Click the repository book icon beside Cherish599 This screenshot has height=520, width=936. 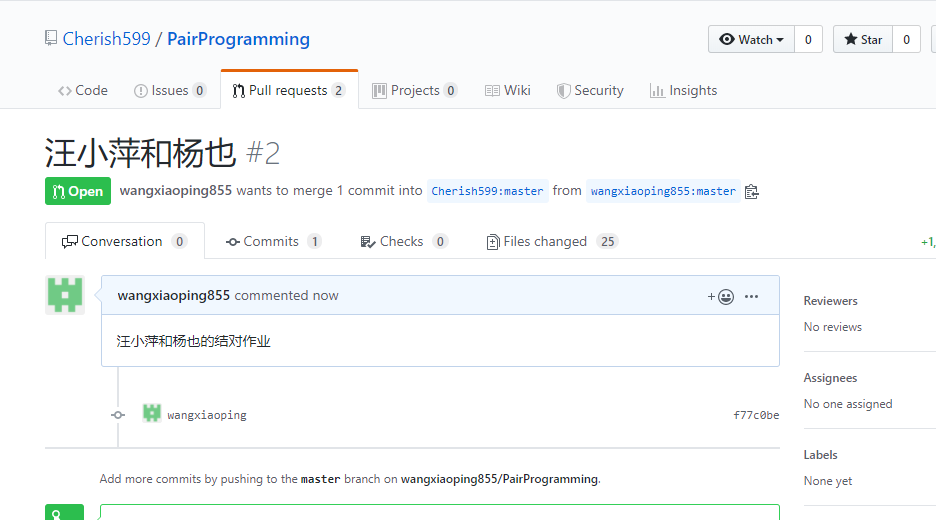click(50, 39)
